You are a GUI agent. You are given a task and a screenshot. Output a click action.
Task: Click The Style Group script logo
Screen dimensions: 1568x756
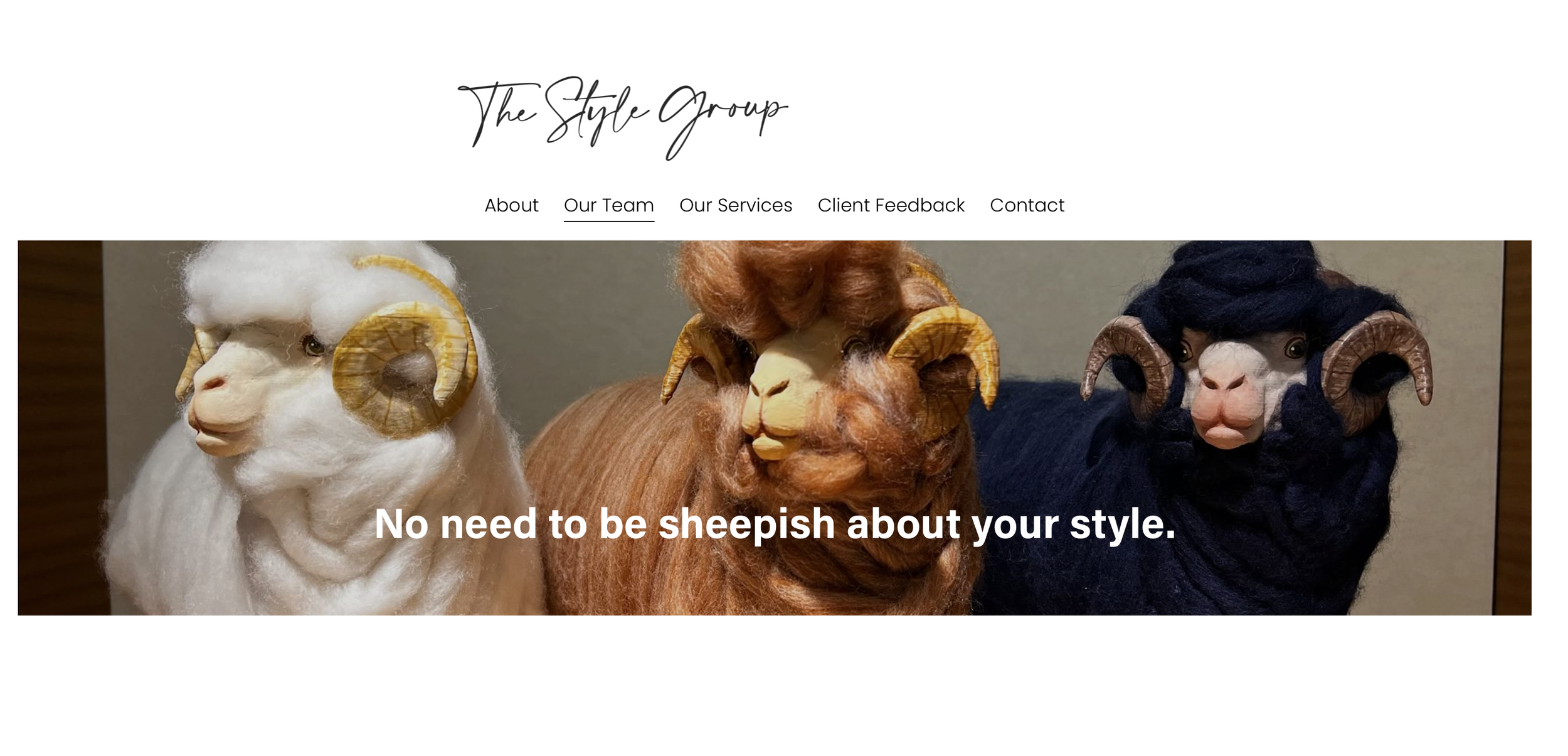point(622,118)
